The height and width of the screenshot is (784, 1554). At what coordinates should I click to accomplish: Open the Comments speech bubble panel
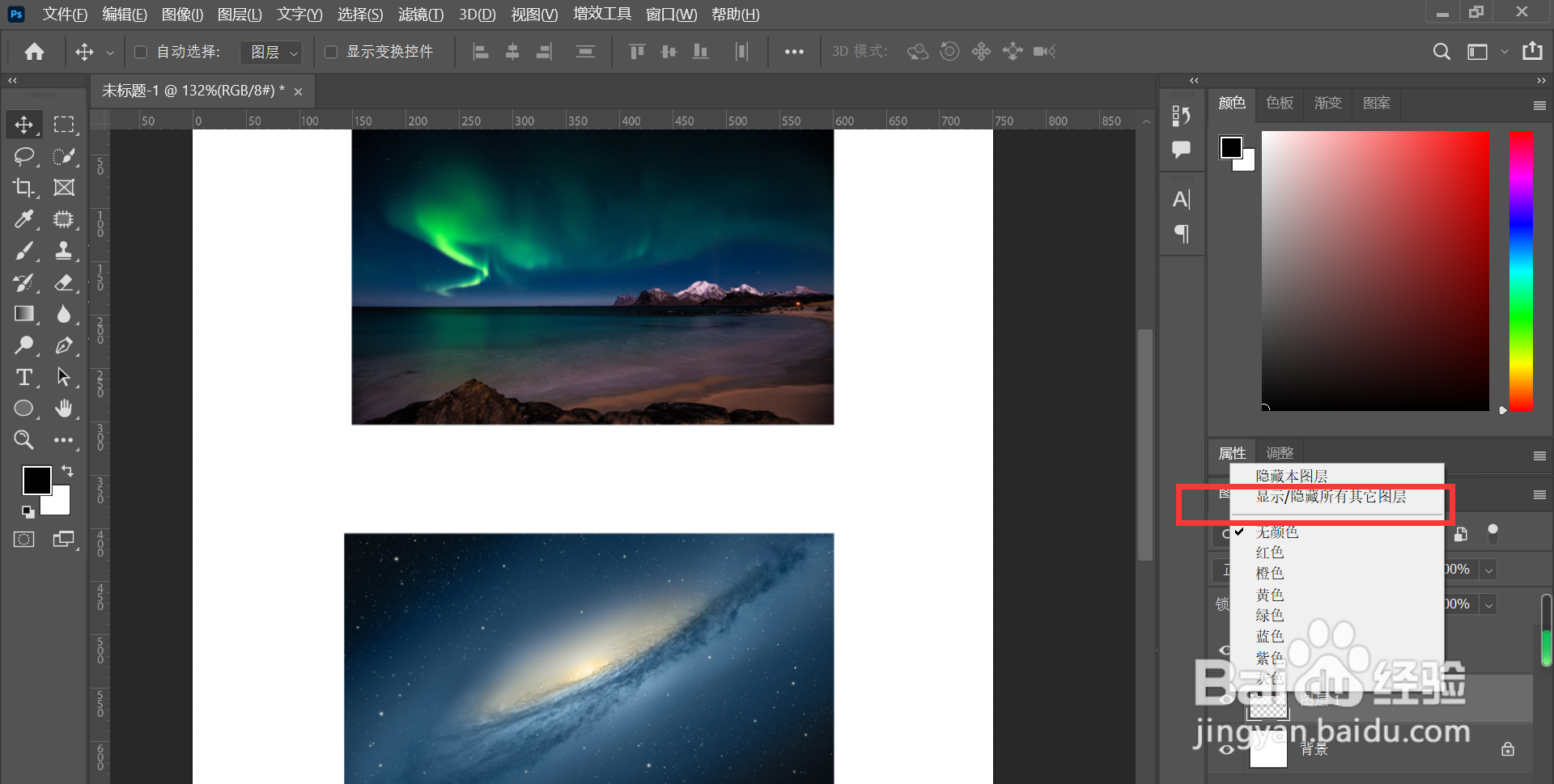1182,149
